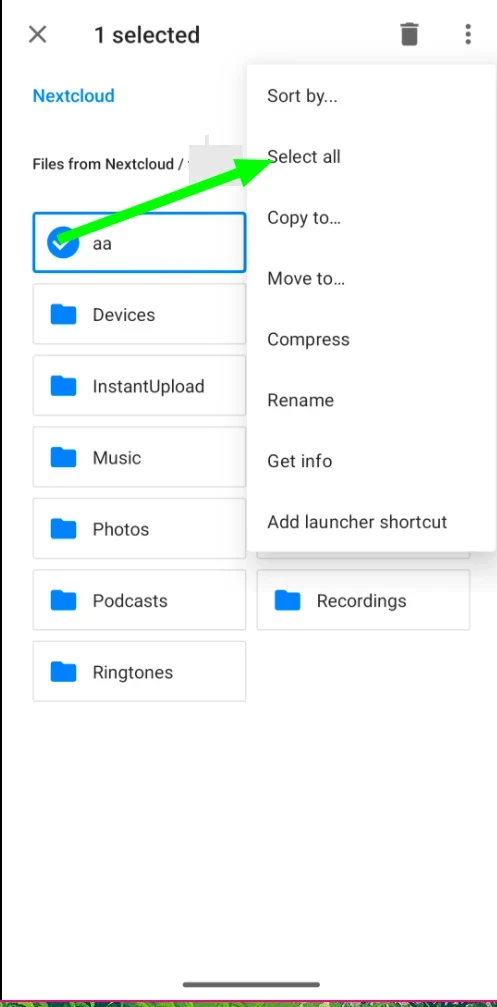Screen dimensions: 497x1007
Task: Open the three-dot overflow menu
Action: (x=468, y=34)
